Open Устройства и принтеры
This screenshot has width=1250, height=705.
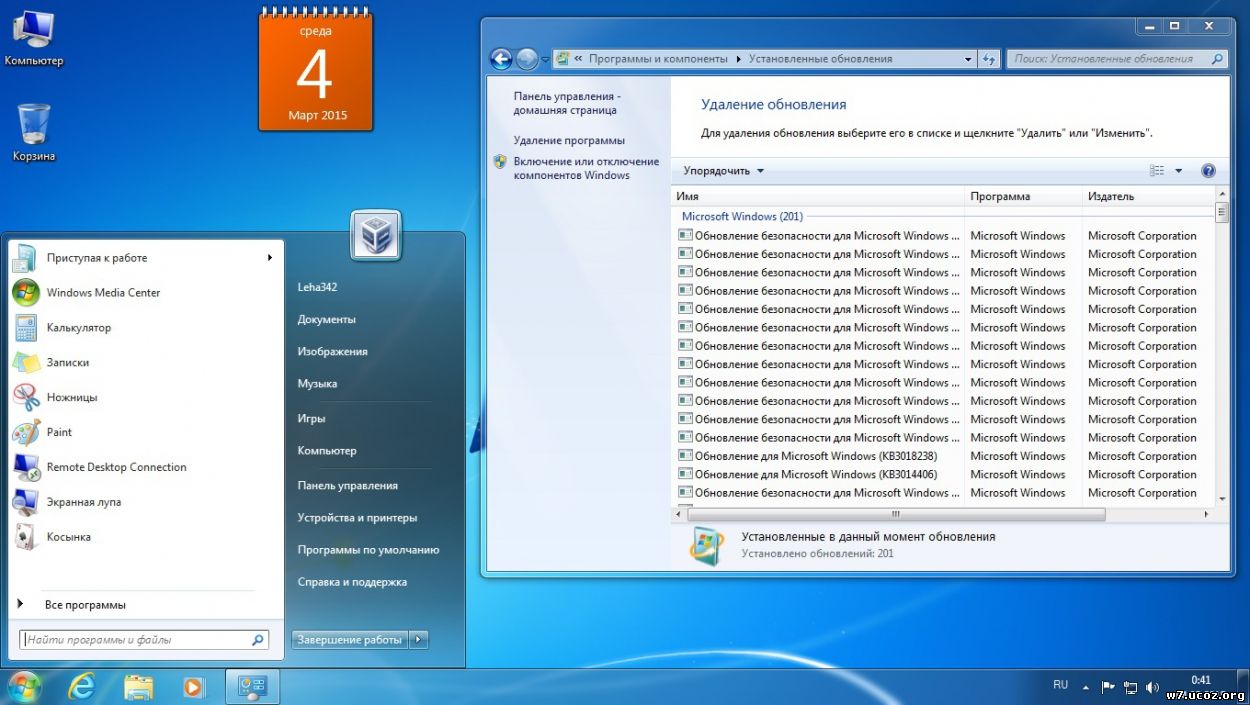point(357,517)
